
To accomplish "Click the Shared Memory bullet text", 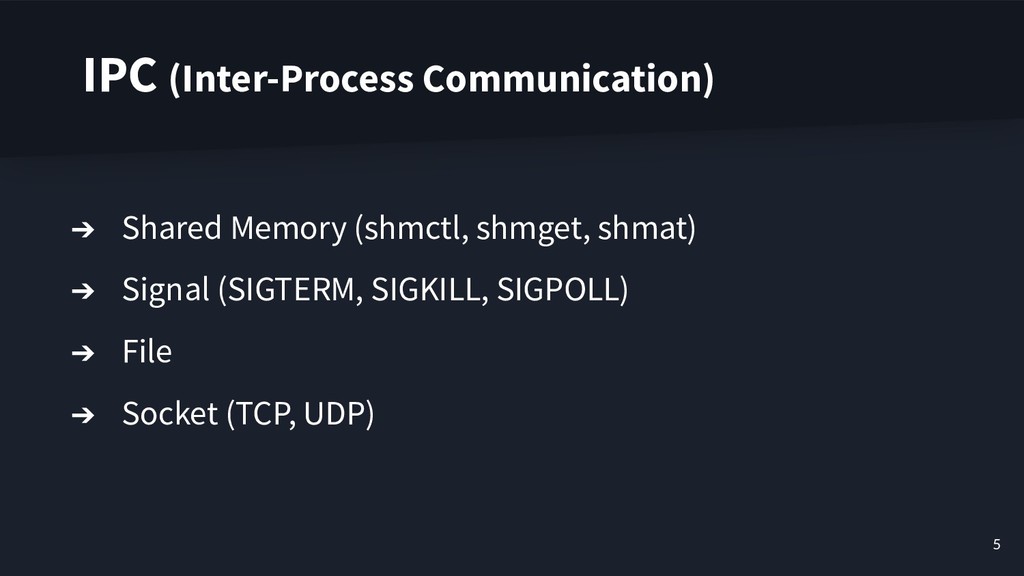I will [x=234, y=228].
